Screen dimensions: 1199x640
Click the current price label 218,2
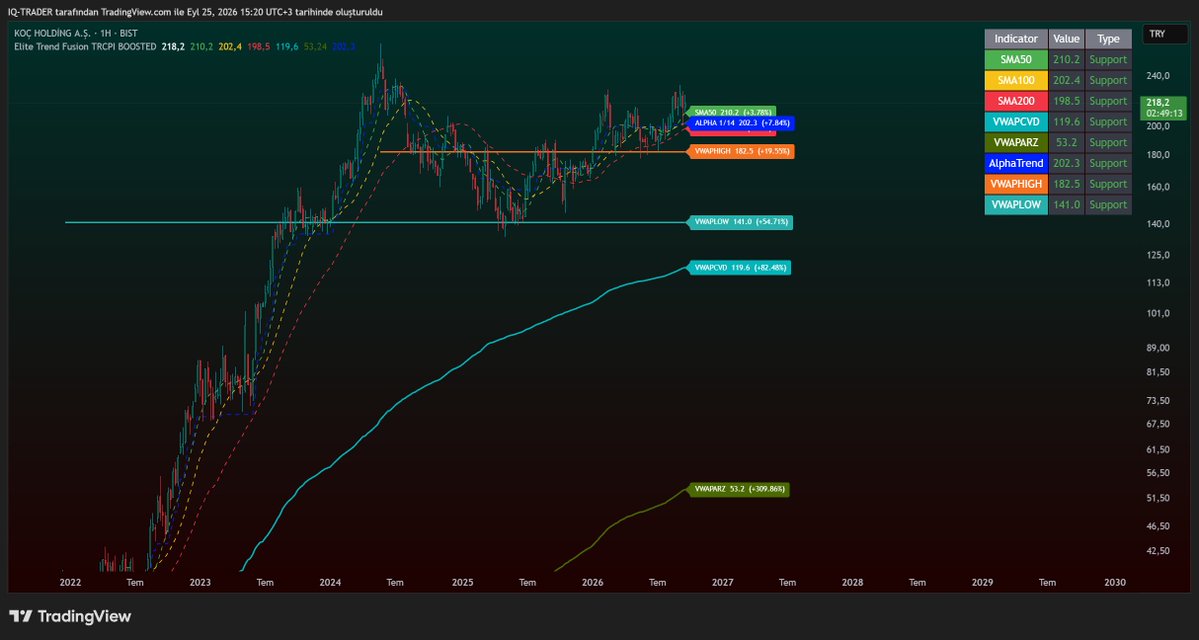pos(1163,107)
